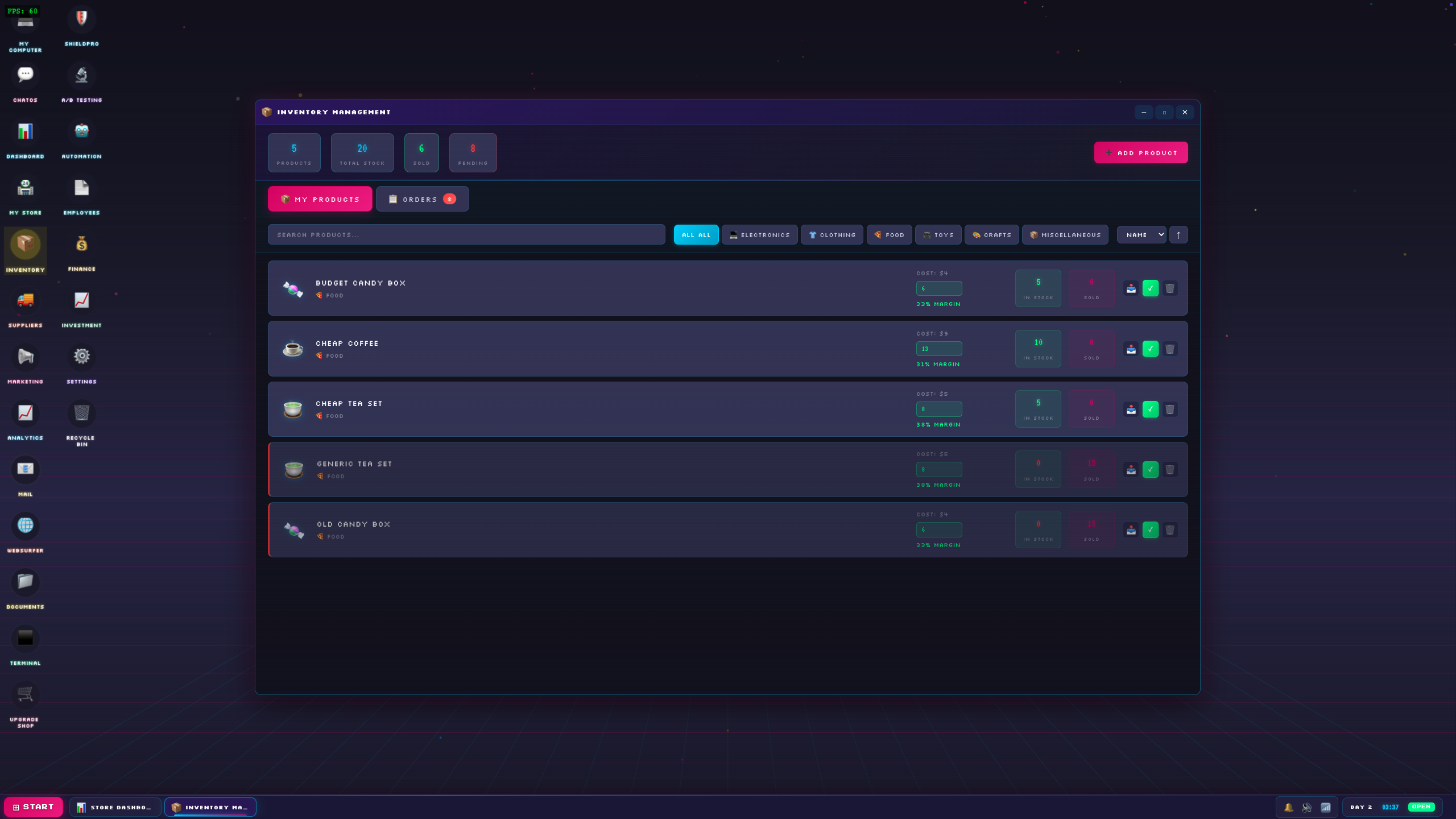Open the Name sort dropdown

pyautogui.click(x=1141, y=234)
